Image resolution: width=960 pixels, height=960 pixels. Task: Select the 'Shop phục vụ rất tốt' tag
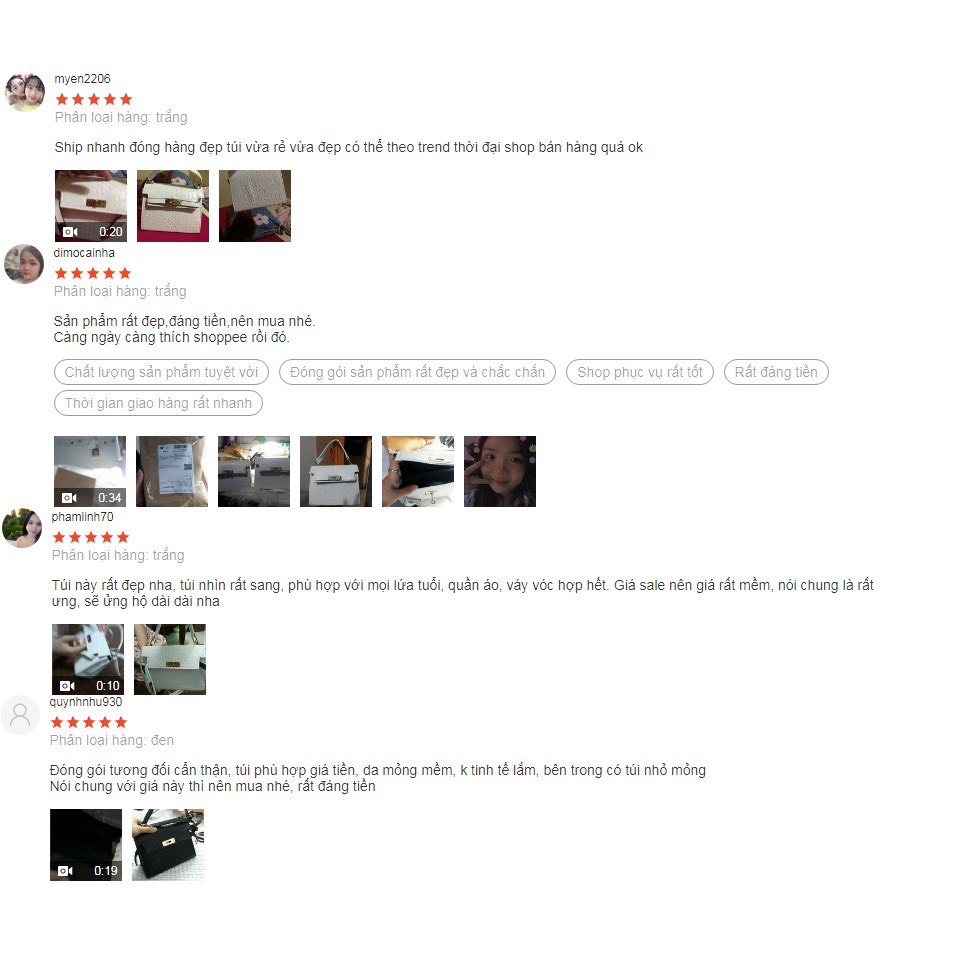pos(640,372)
